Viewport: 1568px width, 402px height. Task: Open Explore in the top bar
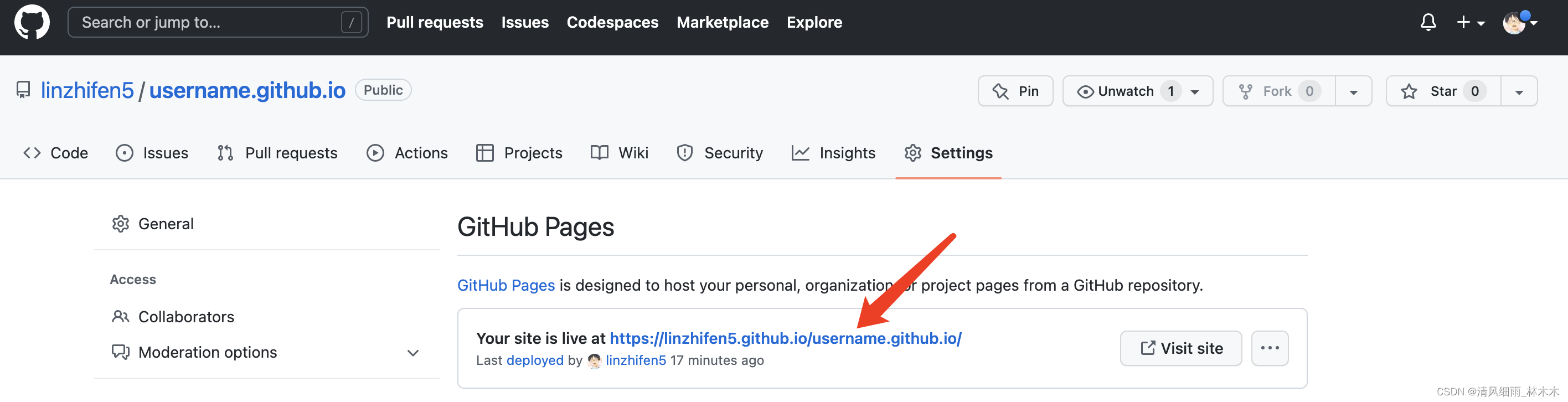pyautogui.click(x=814, y=23)
